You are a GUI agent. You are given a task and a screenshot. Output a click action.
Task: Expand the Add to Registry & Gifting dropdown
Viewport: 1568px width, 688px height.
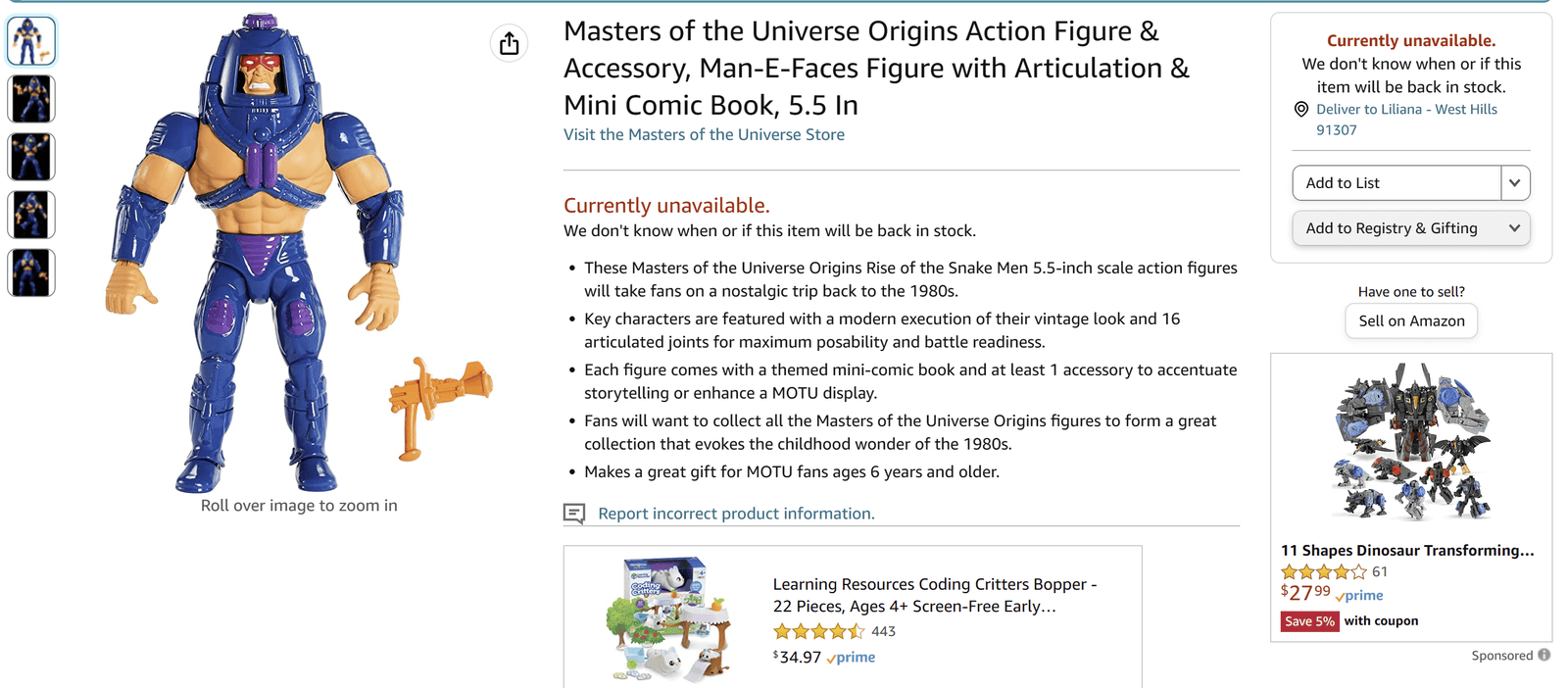click(1515, 227)
